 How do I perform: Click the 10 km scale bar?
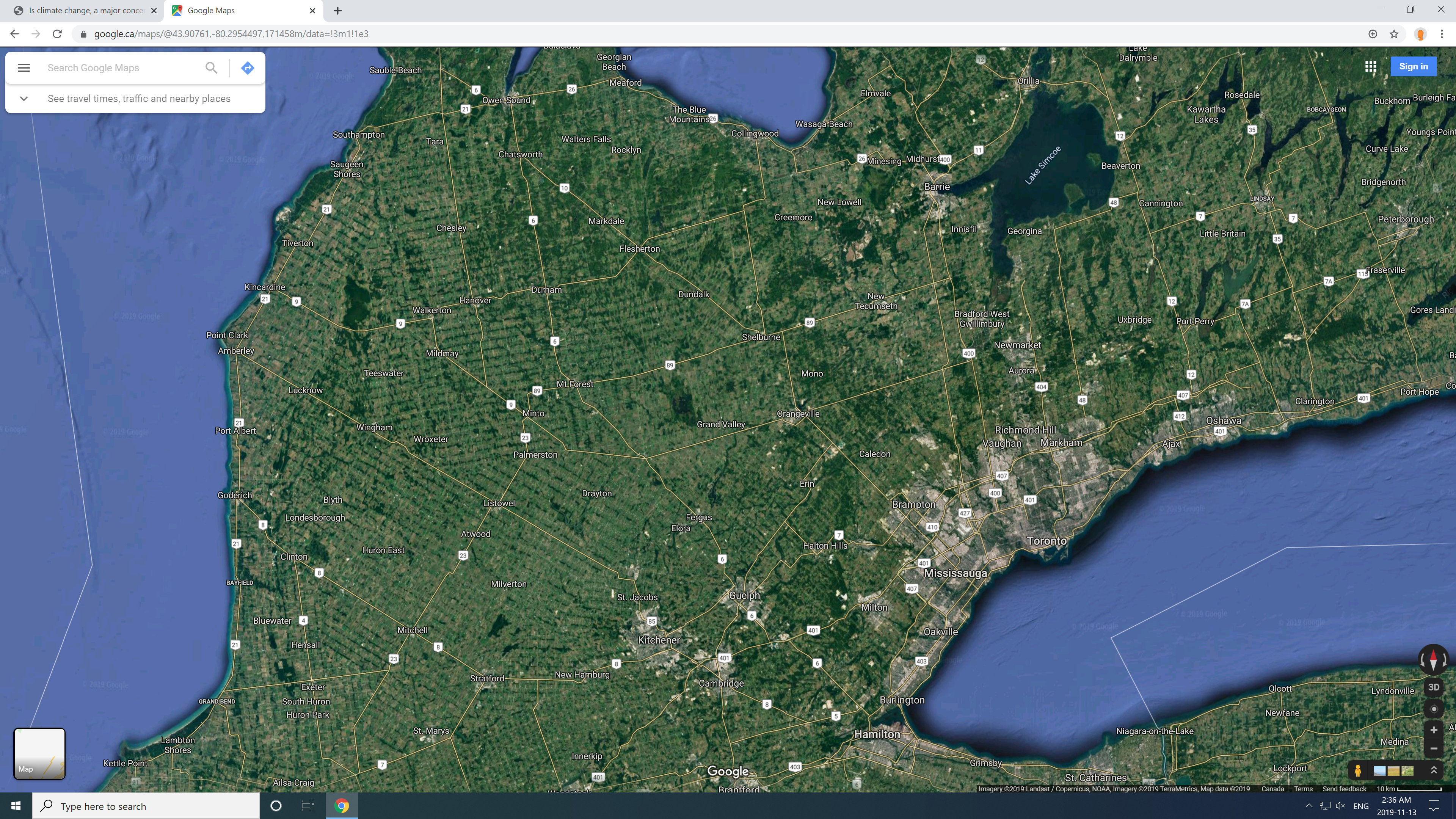(x=1409, y=789)
